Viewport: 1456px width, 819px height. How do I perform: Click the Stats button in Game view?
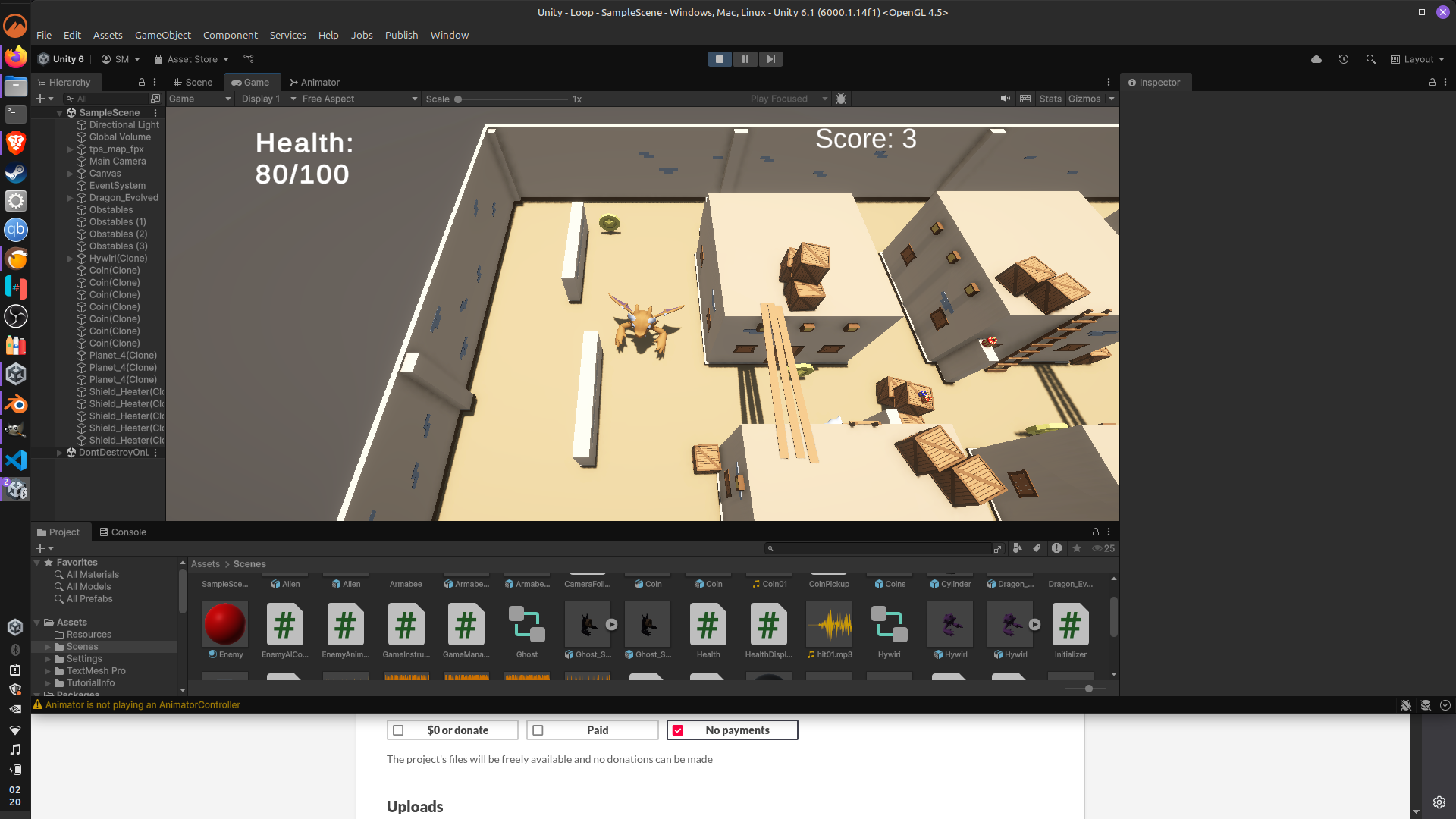pos(1050,99)
